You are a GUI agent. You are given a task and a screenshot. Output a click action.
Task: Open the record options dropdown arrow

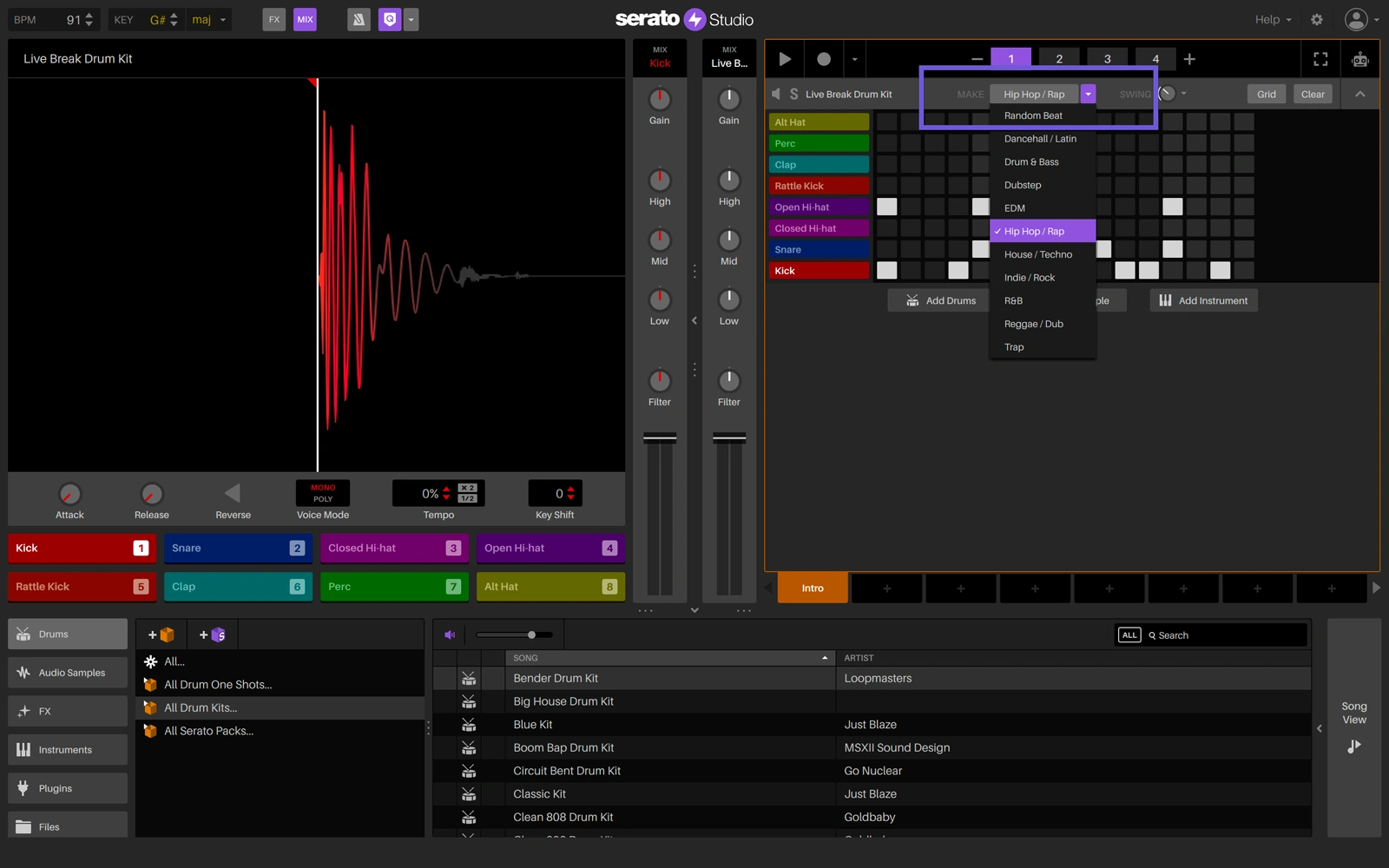[x=854, y=59]
